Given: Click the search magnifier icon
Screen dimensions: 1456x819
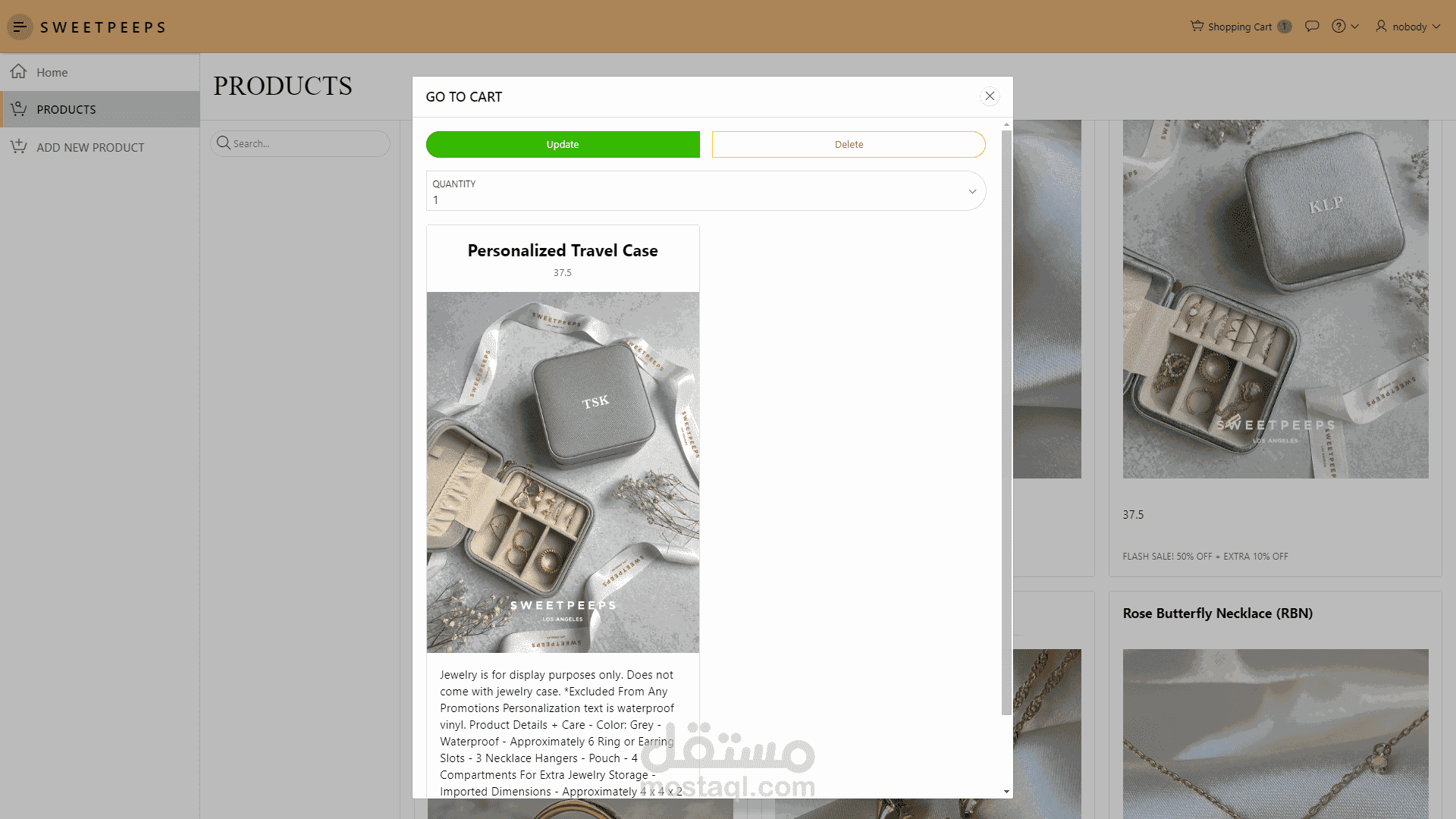Looking at the screenshot, I should (x=223, y=143).
